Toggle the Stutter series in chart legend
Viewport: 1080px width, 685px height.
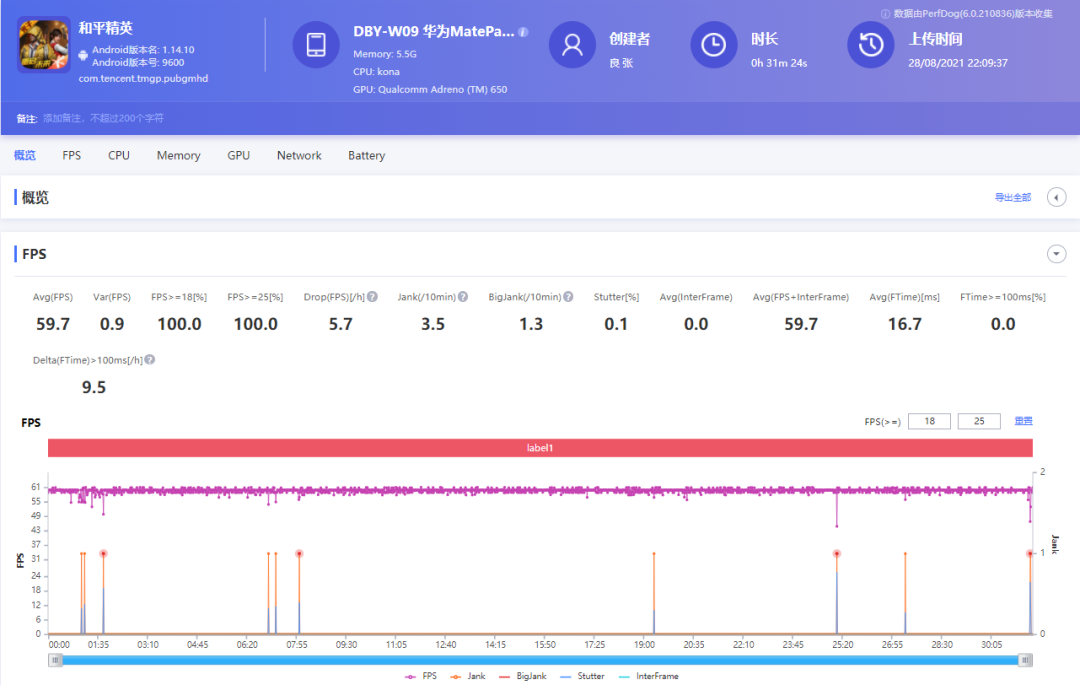(581, 676)
